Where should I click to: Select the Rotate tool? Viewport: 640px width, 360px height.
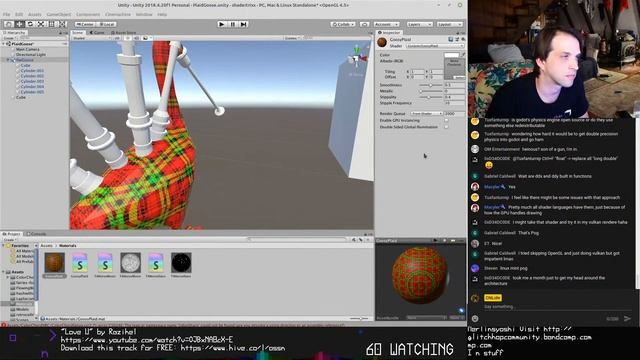click(x=30, y=24)
